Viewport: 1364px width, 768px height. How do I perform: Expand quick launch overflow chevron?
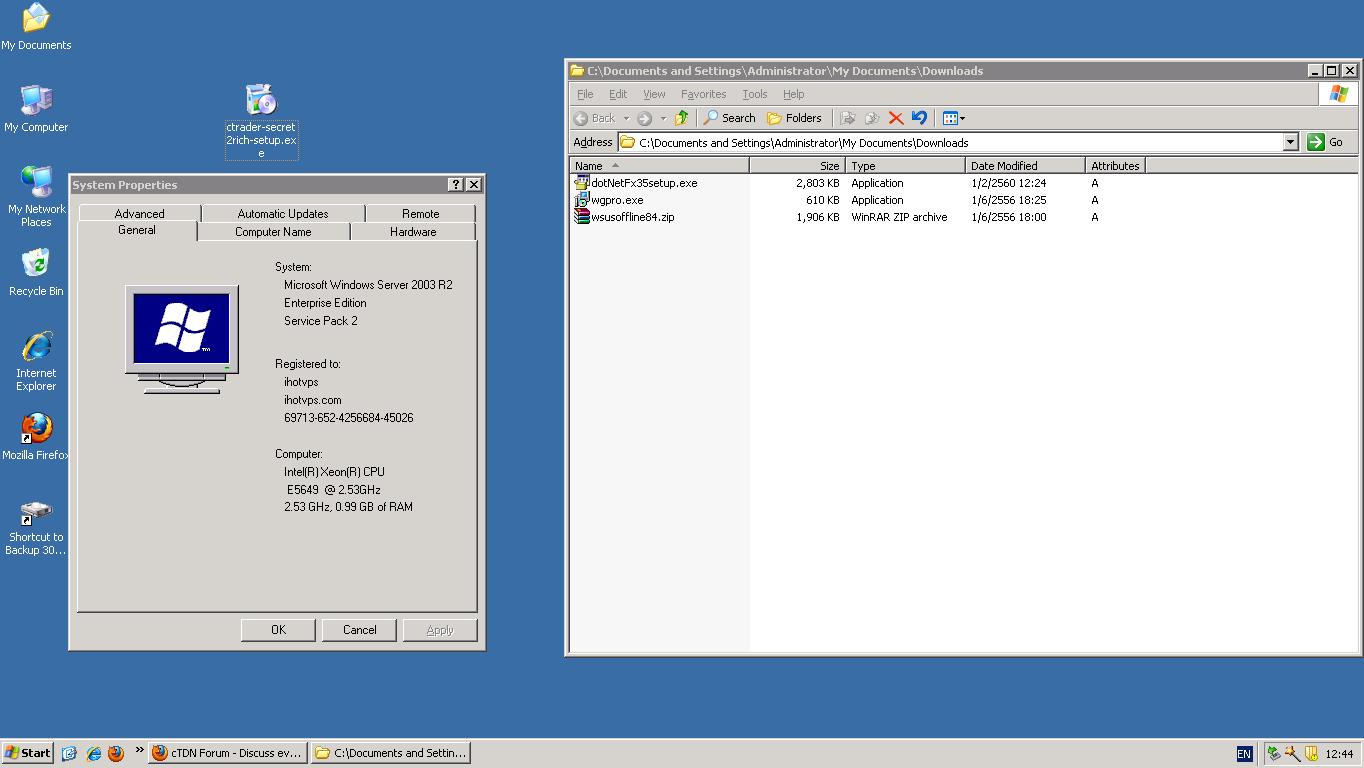click(x=139, y=750)
